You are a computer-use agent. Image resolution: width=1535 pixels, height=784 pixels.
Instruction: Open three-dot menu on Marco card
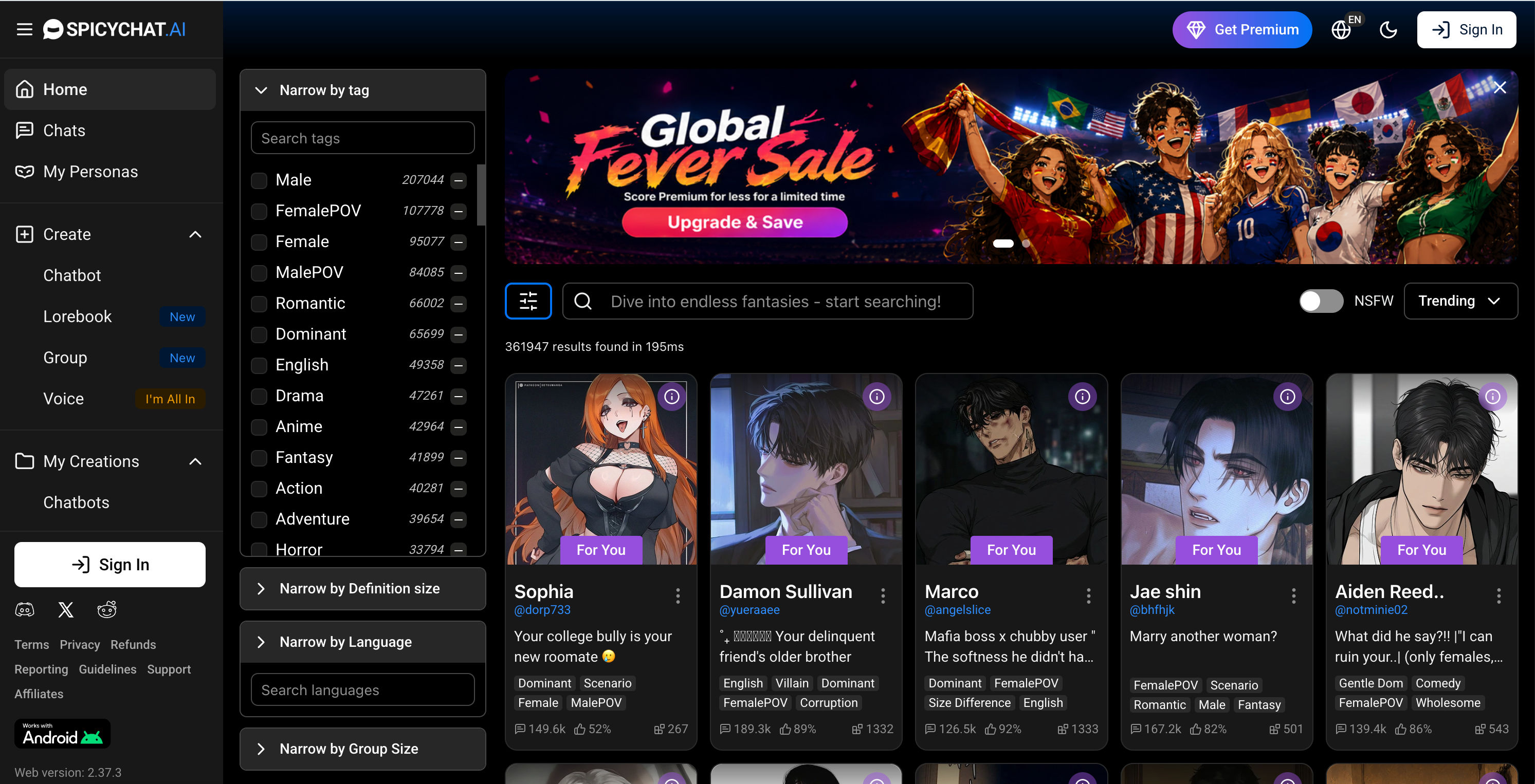pos(1088,596)
